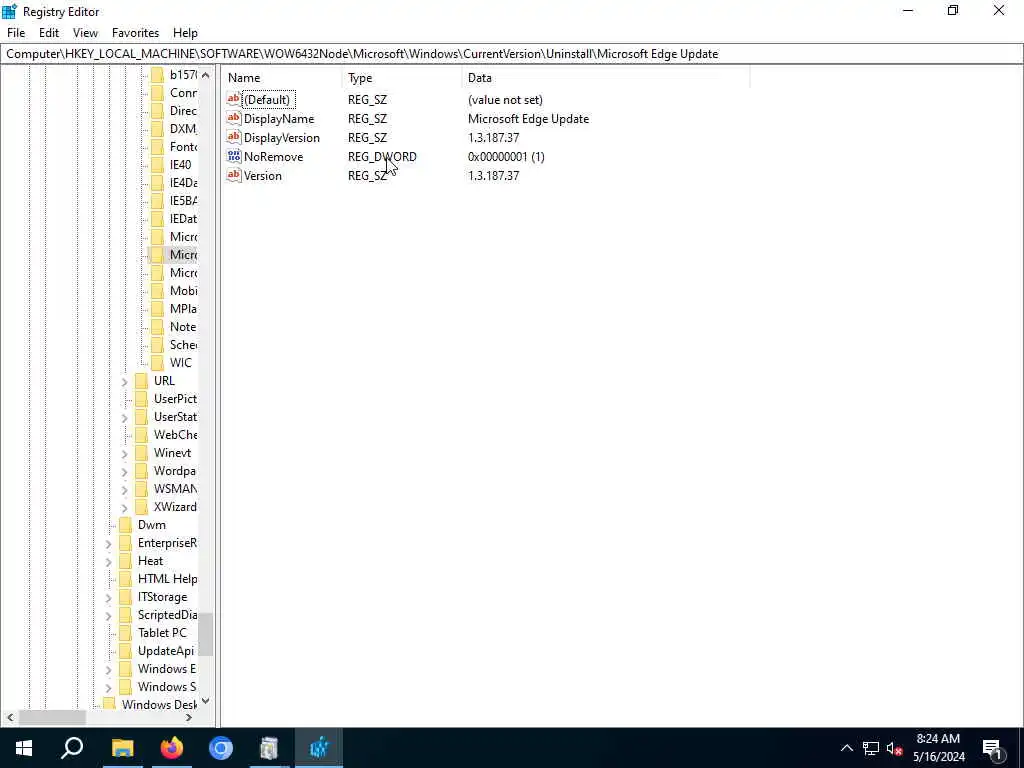
Task: Open the Edit menu
Action: [x=49, y=33]
